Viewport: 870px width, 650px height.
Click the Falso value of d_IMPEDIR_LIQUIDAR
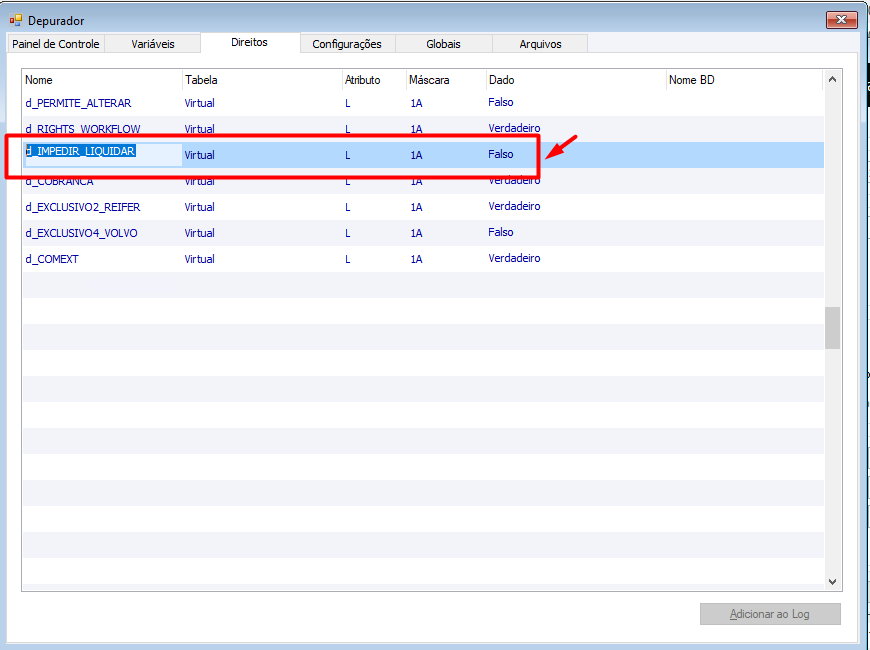500,154
